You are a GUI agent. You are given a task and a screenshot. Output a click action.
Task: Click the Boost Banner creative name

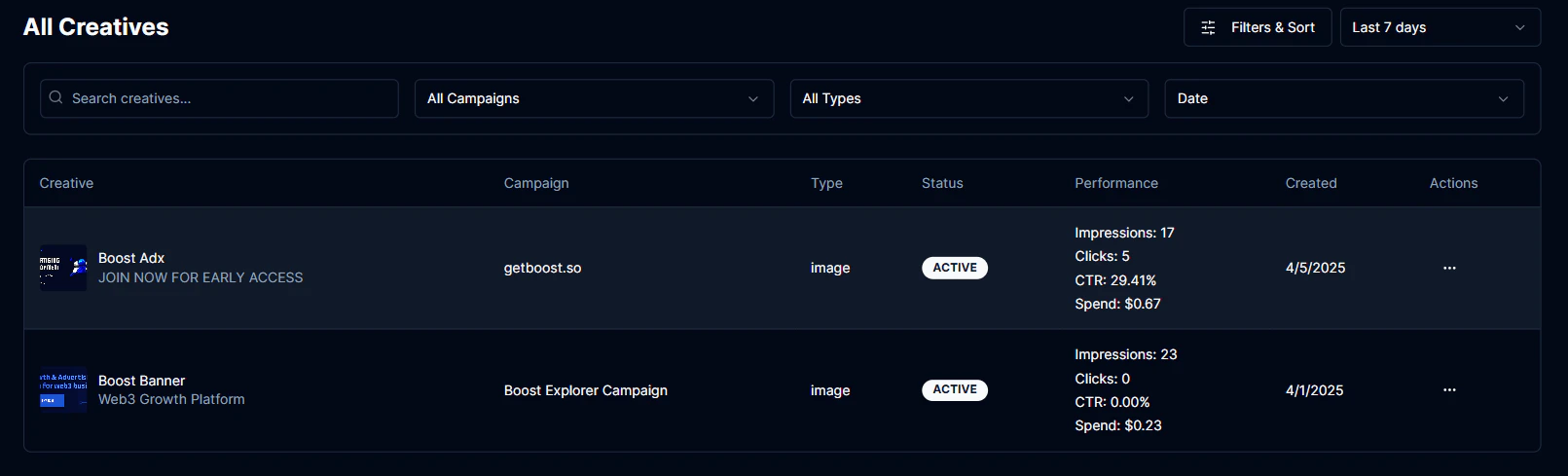pos(141,381)
